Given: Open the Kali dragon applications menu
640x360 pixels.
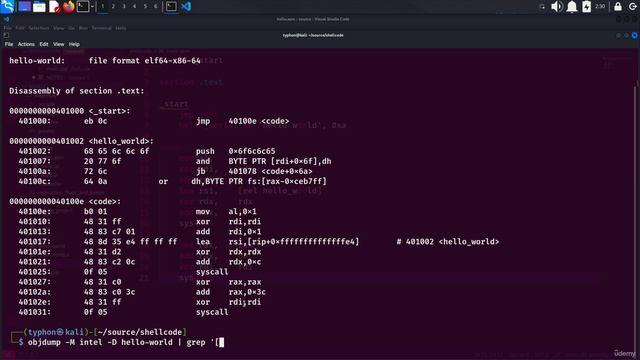Looking at the screenshot, I should (x=7, y=6).
